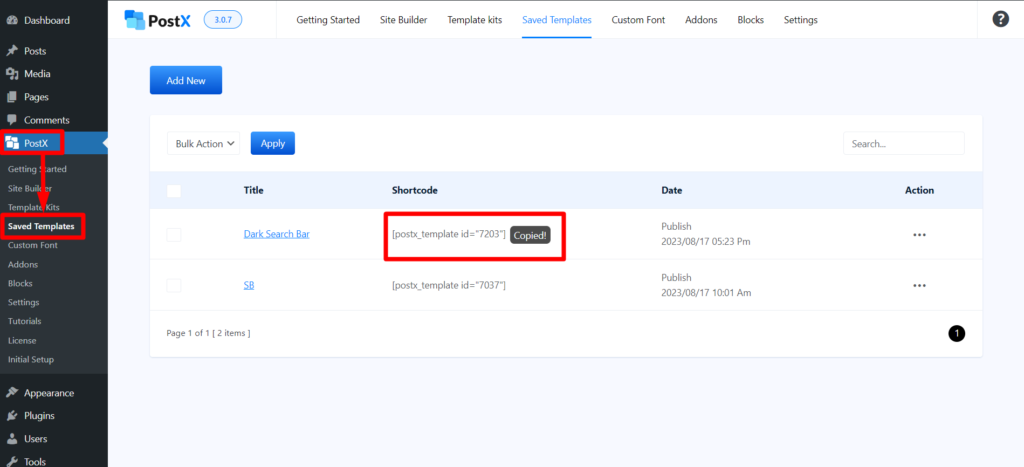
Task: Click the Posts pin icon
Action: [x=12, y=51]
